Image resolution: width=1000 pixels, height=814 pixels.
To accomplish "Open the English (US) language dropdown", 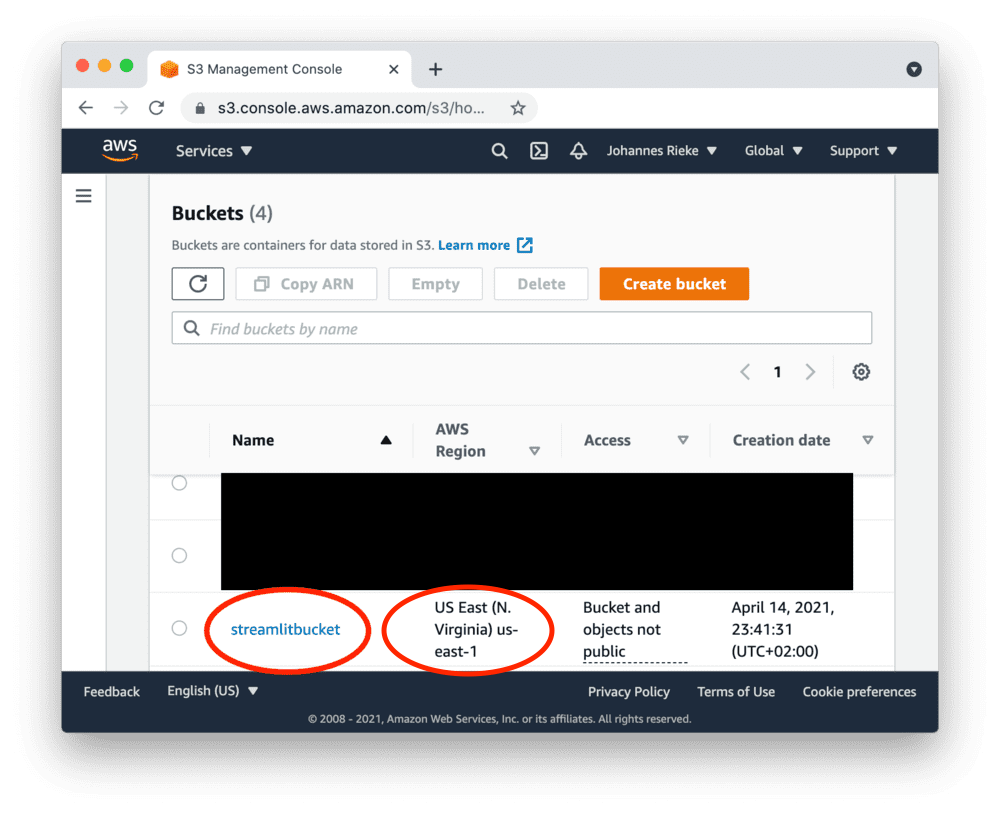I will coord(212,691).
